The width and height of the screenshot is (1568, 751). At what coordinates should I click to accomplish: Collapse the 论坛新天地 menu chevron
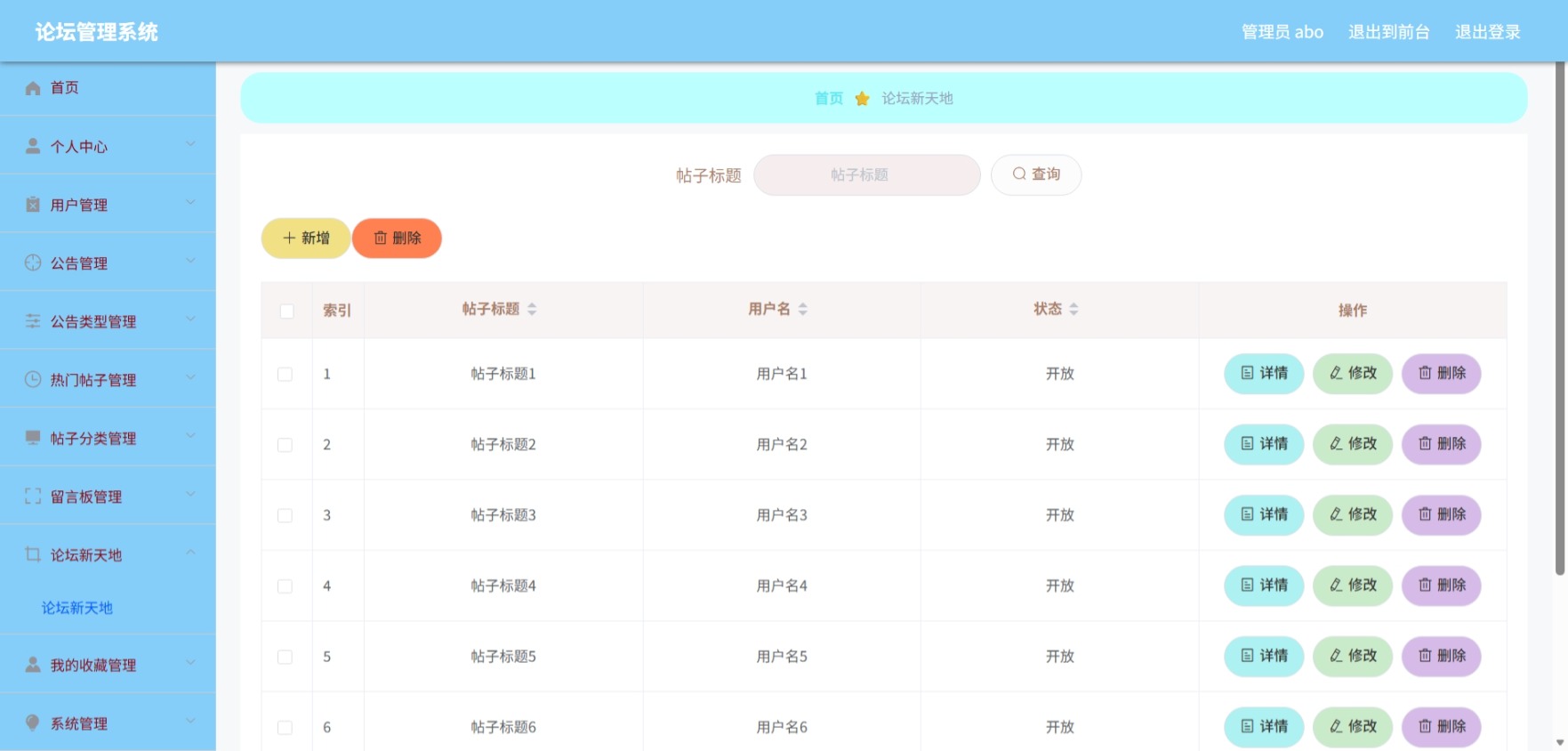tap(190, 553)
